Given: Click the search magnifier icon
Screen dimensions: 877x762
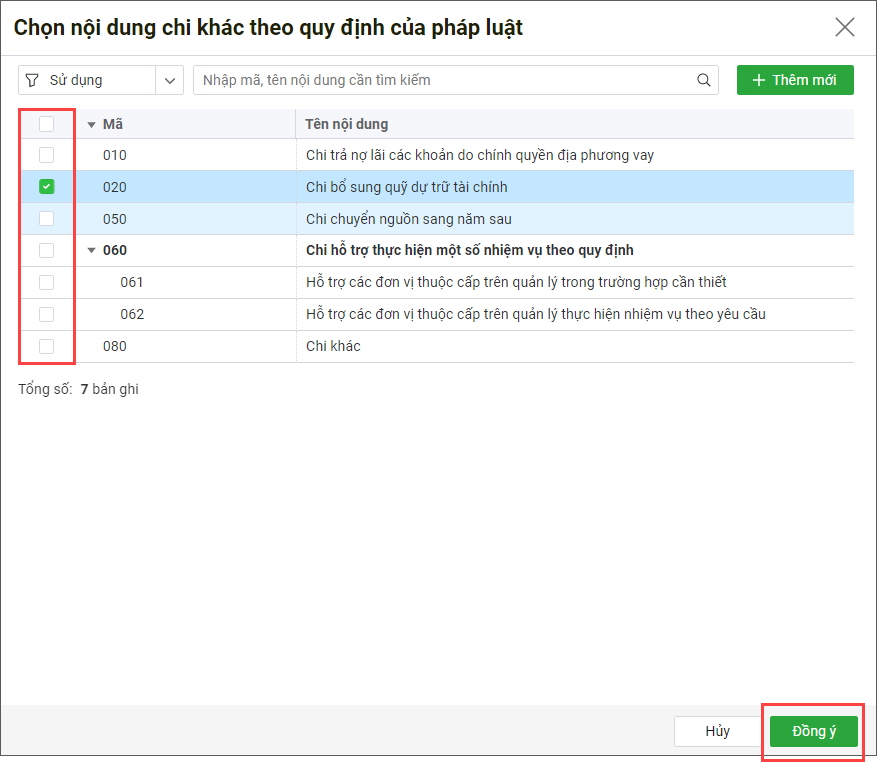Looking at the screenshot, I should point(704,80).
